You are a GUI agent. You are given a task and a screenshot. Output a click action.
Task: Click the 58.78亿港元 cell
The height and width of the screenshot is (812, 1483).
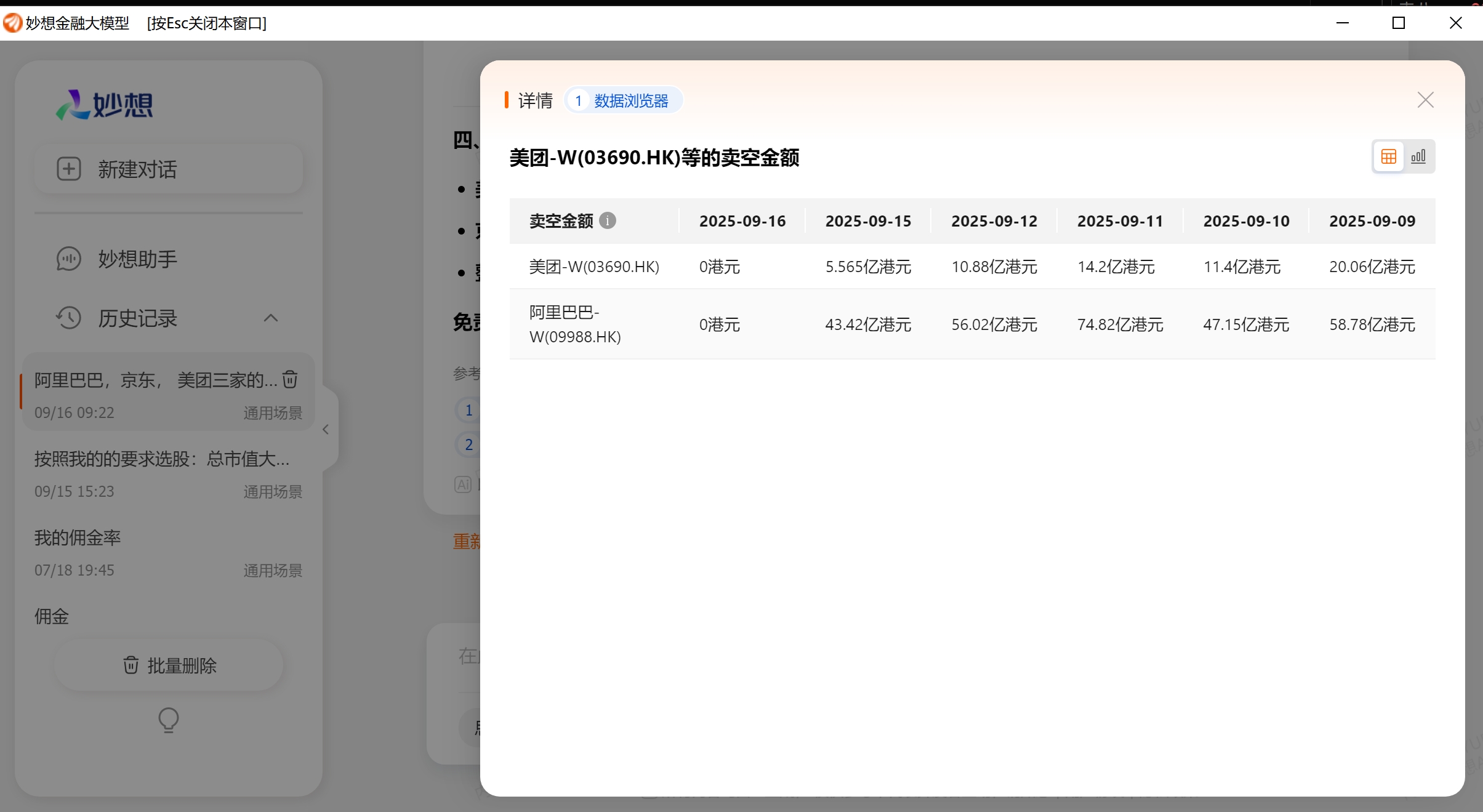tap(1372, 324)
